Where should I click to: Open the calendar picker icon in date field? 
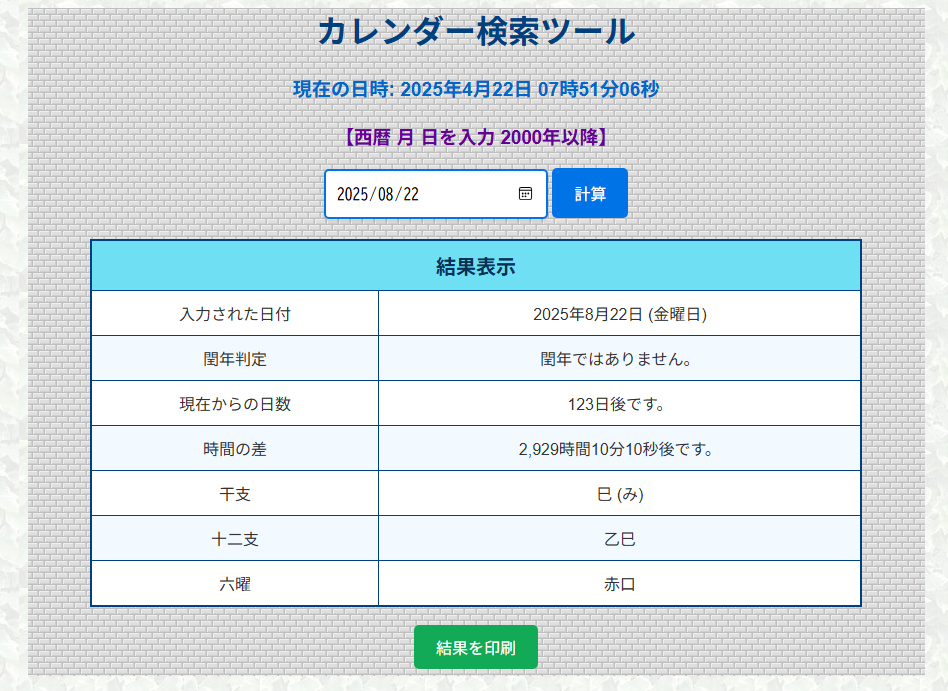click(525, 194)
